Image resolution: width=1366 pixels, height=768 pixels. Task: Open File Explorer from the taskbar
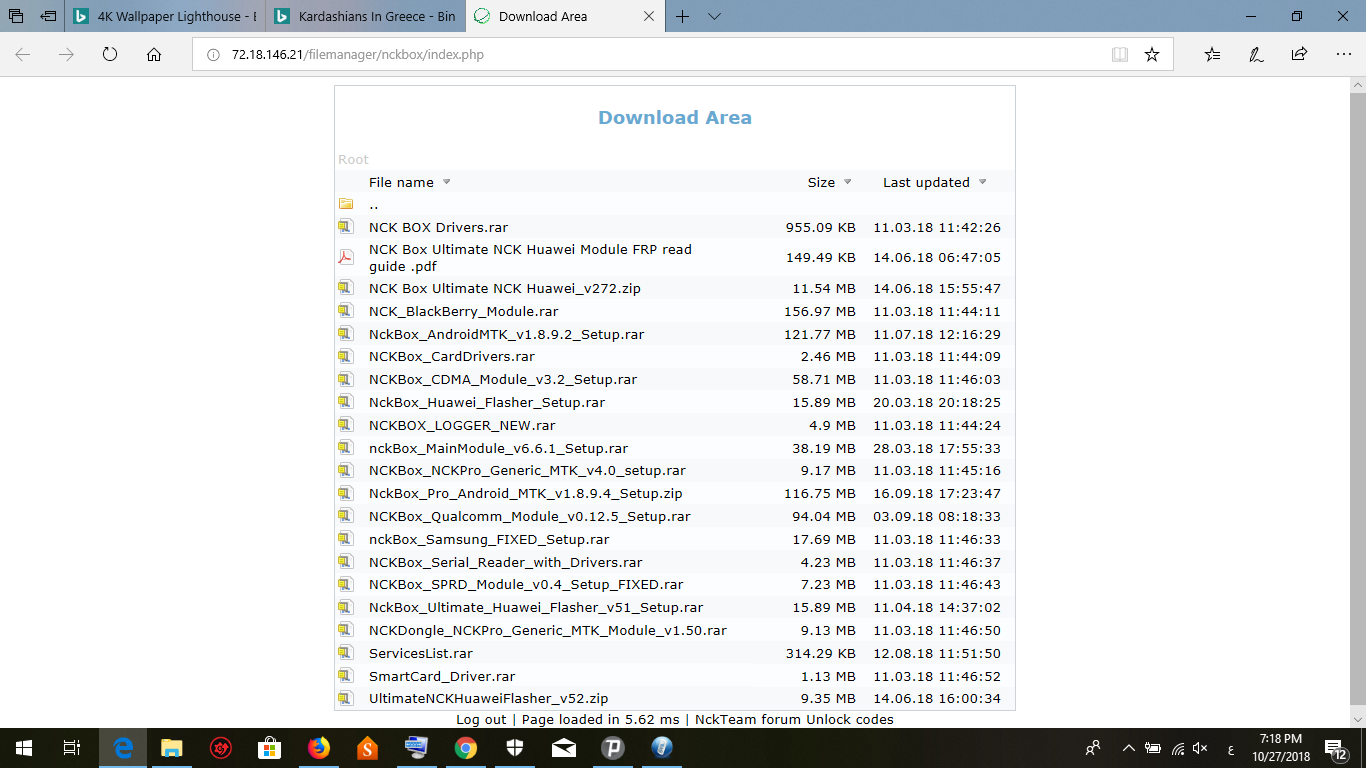[172, 748]
